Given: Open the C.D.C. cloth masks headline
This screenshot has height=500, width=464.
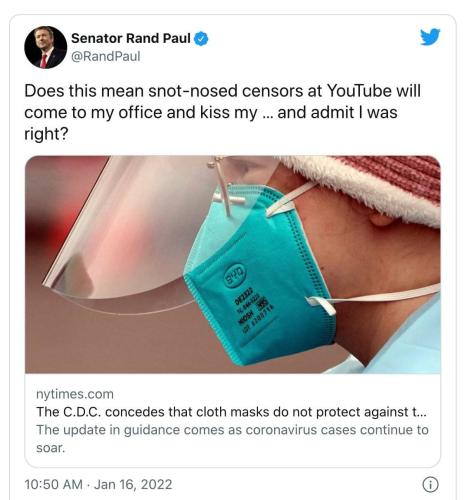Looking at the screenshot, I should [x=231, y=412].
